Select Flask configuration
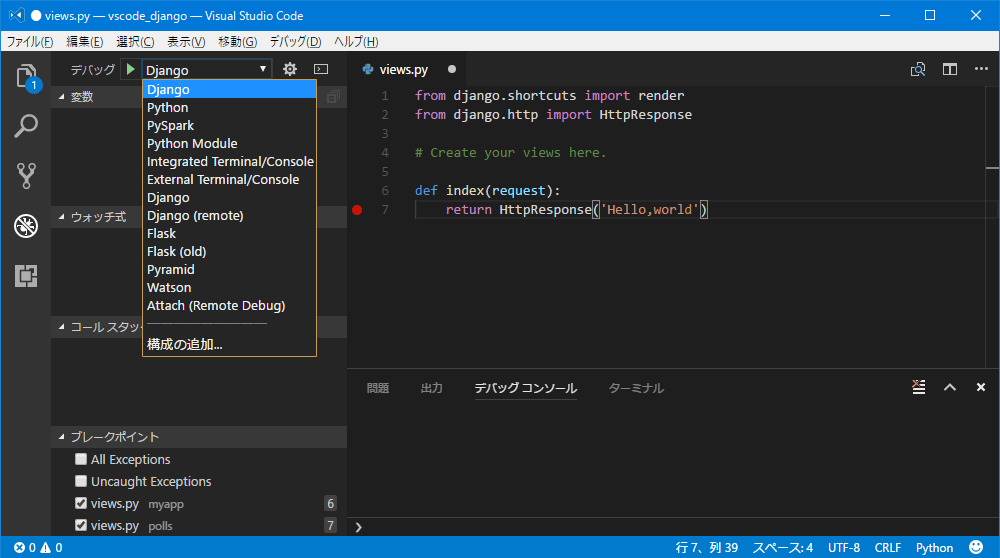 (230, 233)
